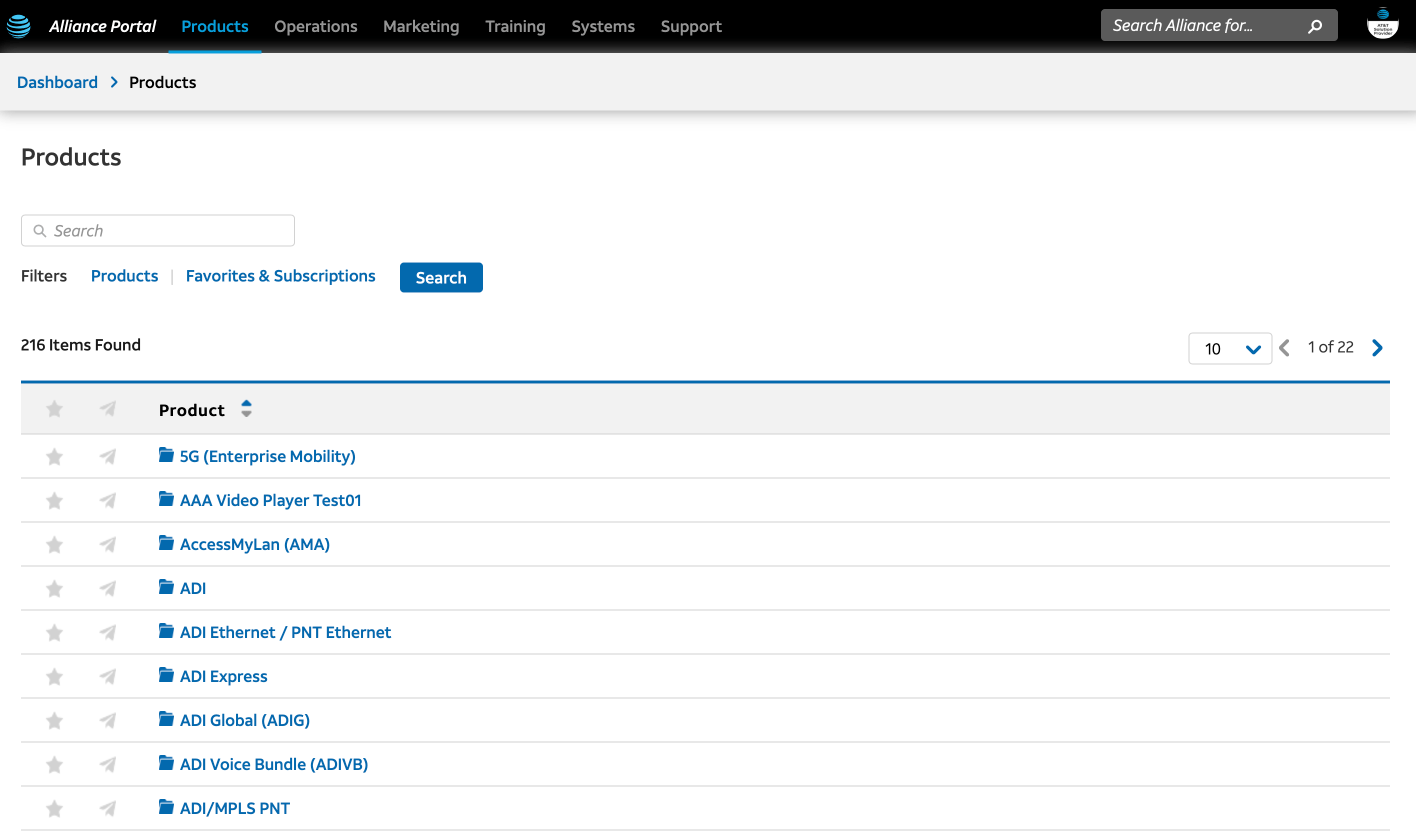Click the subscribe icon in the AccessMyLan (AMA) row

(x=108, y=545)
